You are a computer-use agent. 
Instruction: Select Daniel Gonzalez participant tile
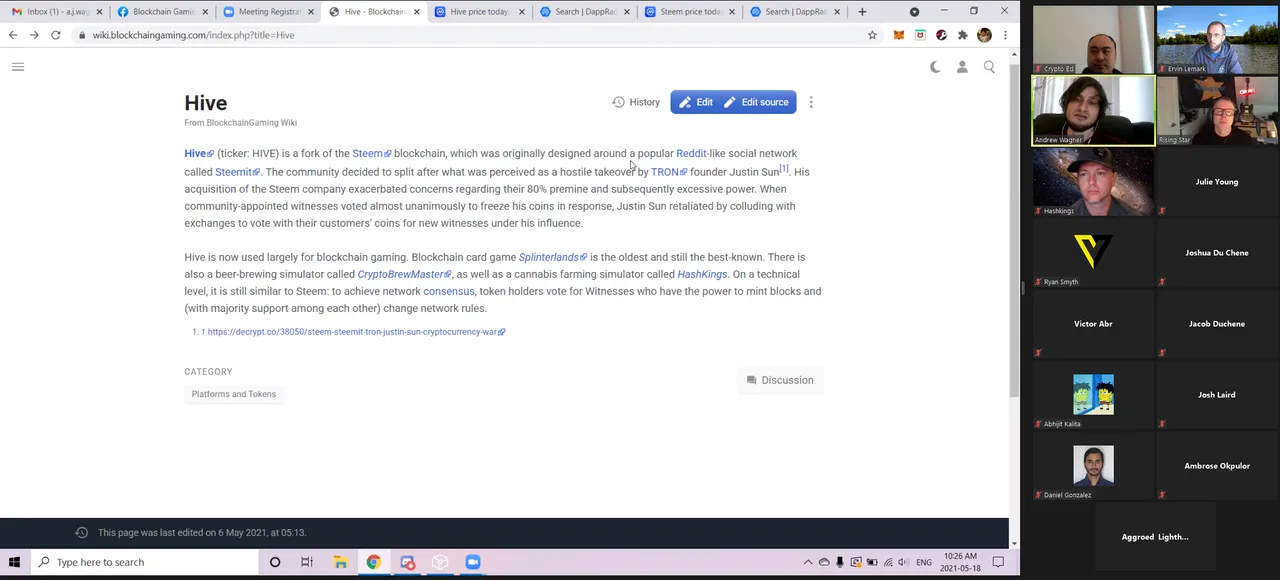1093,465
